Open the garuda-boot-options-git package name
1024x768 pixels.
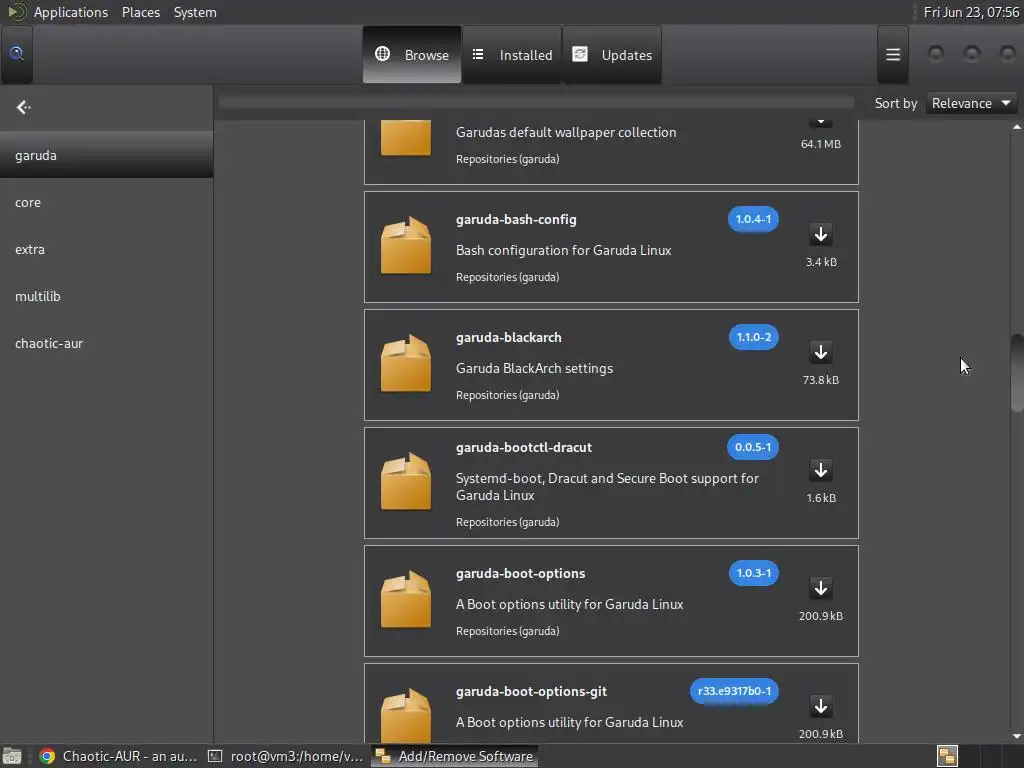coord(531,692)
